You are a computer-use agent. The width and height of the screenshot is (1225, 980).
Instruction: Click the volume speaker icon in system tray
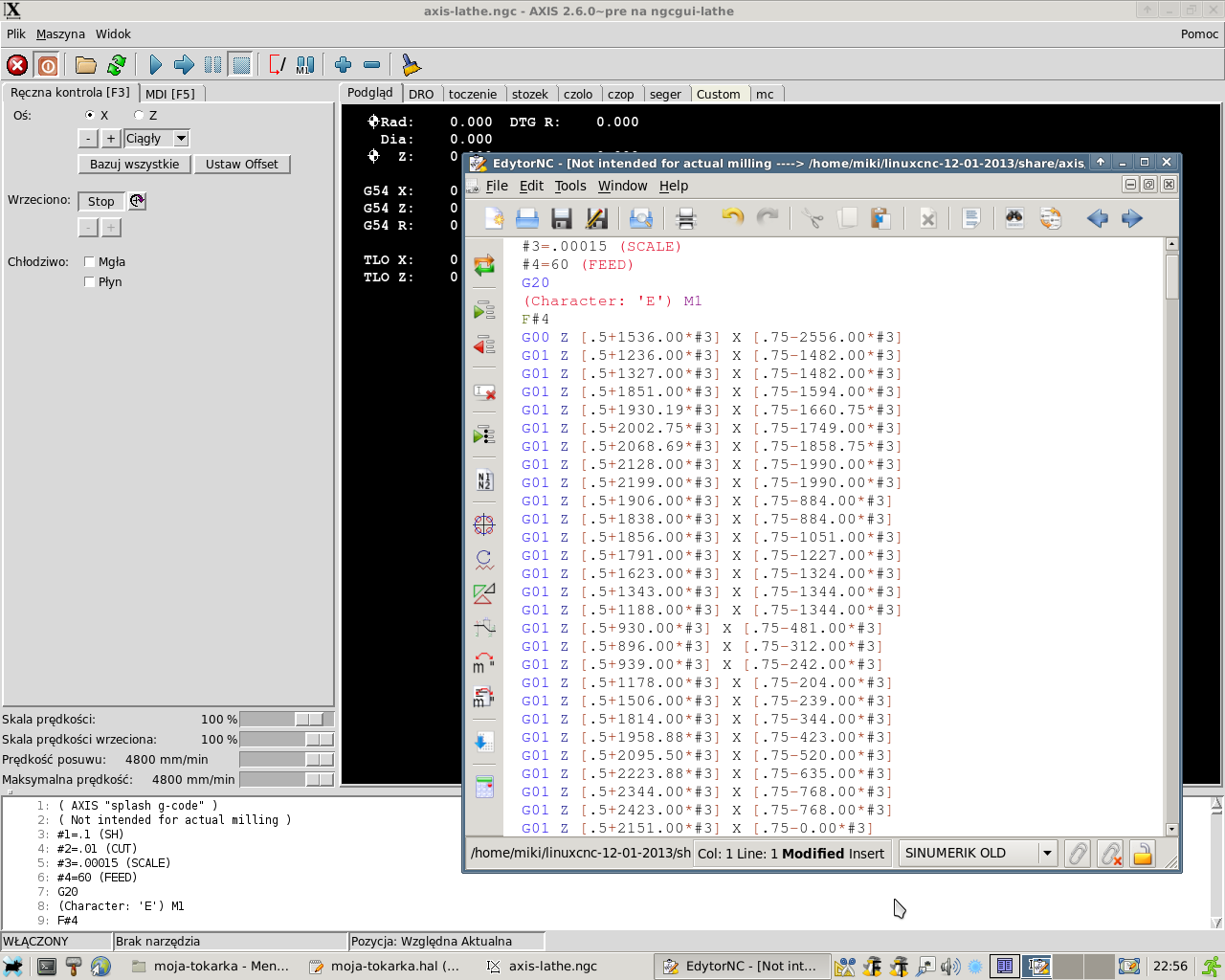pos(949,966)
